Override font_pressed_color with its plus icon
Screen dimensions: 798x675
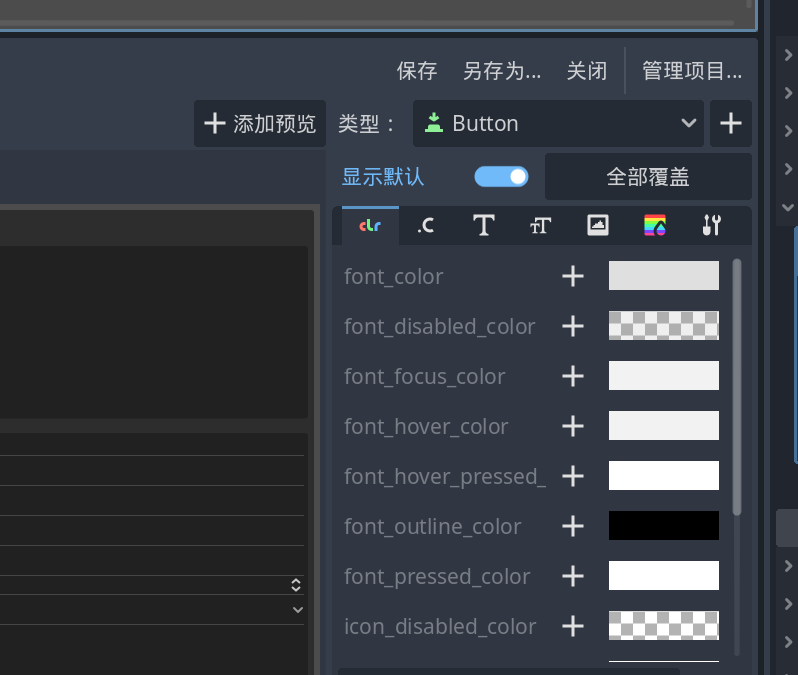[573, 576]
